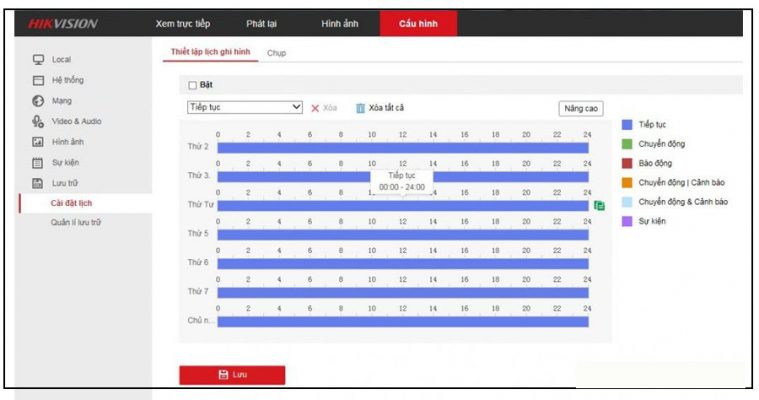The height and width of the screenshot is (400, 759).
Task: Click the Hình ảnh sidebar icon
Action: point(39,142)
